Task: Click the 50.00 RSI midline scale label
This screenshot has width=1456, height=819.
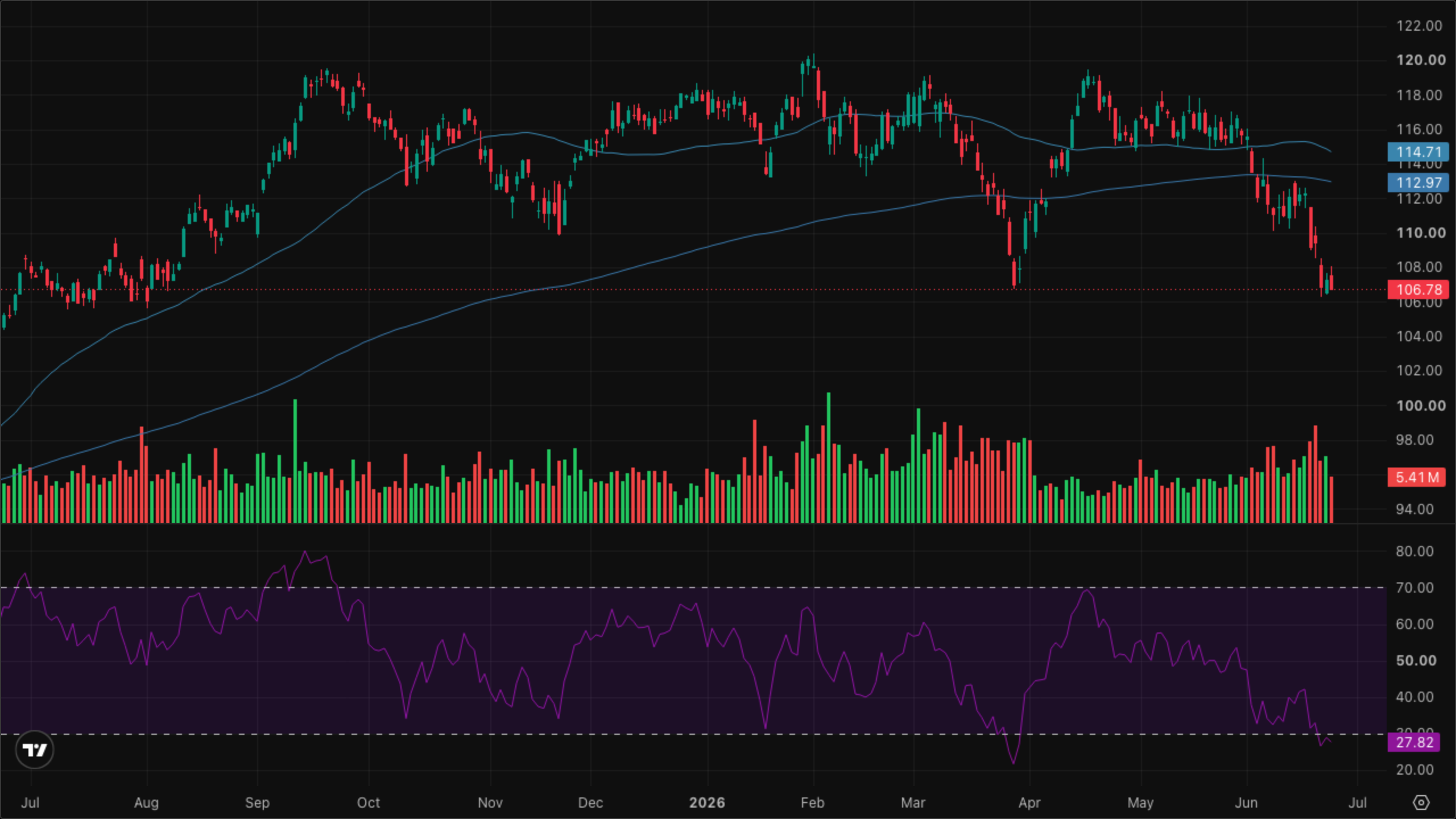Action: [1416, 660]
